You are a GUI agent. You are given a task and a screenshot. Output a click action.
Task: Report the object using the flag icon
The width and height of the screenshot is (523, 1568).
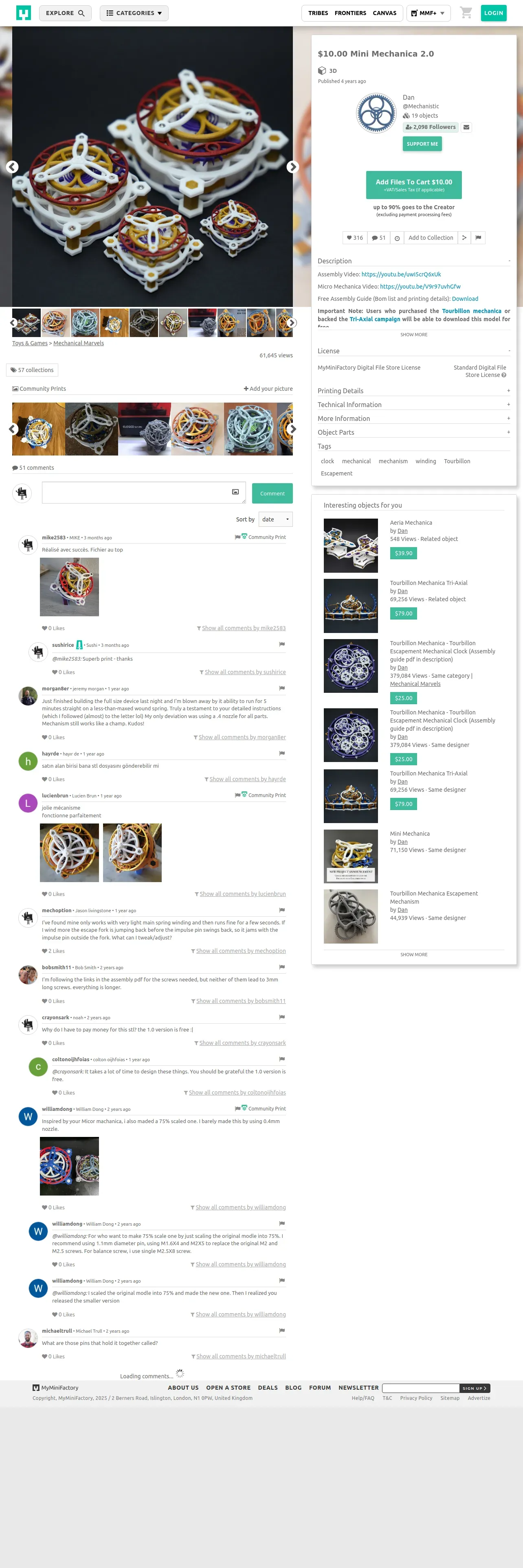point(478,238)
